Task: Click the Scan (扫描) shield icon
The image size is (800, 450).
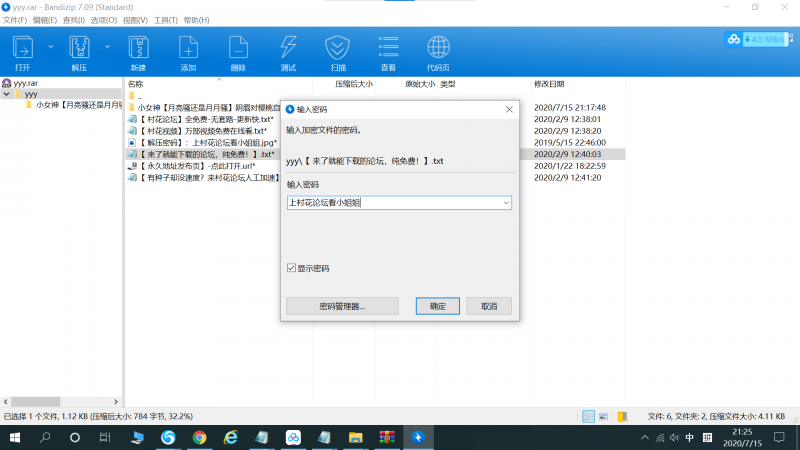Action: point(338,48)
